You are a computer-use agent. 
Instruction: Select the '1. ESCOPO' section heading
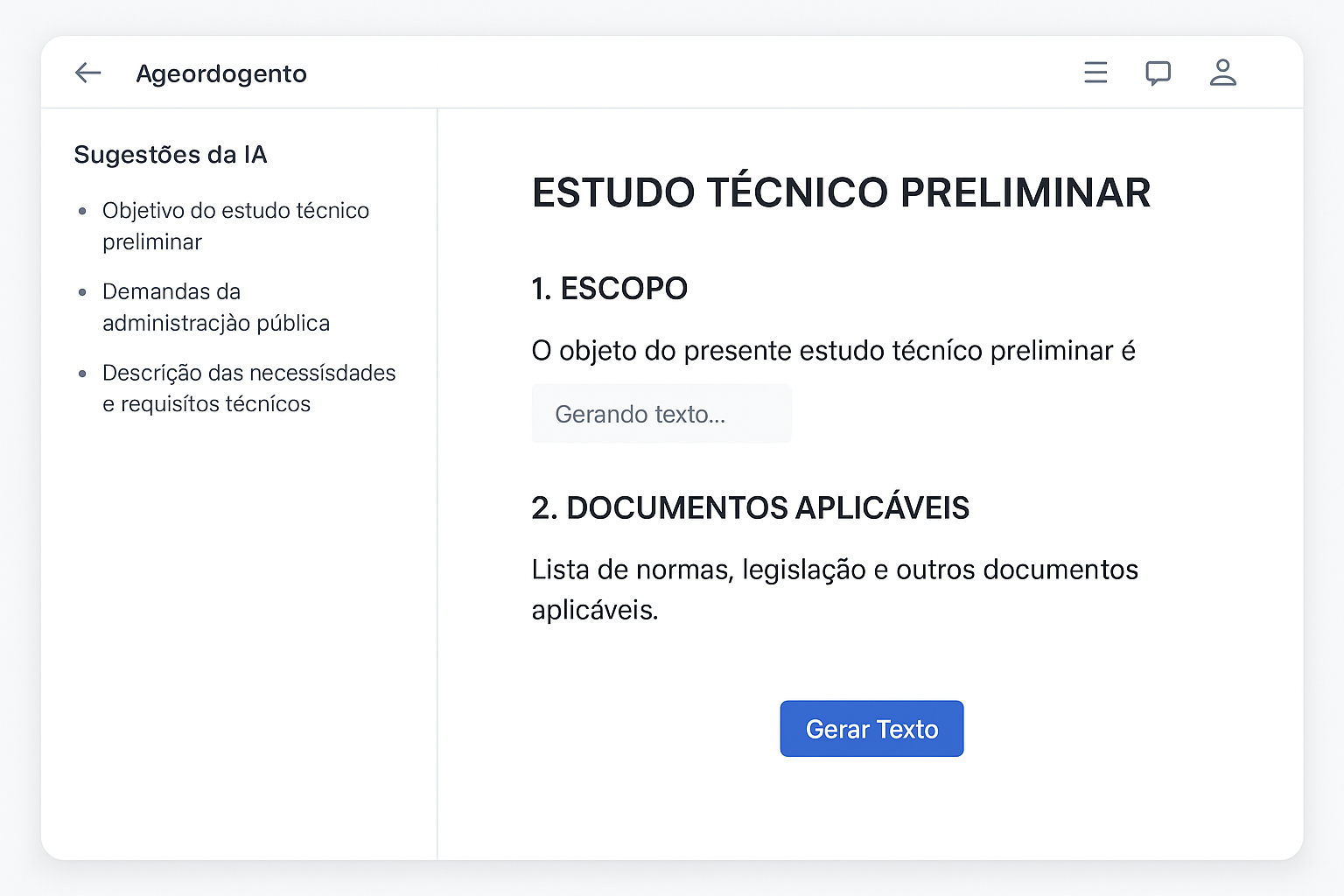tap(609, 289)
